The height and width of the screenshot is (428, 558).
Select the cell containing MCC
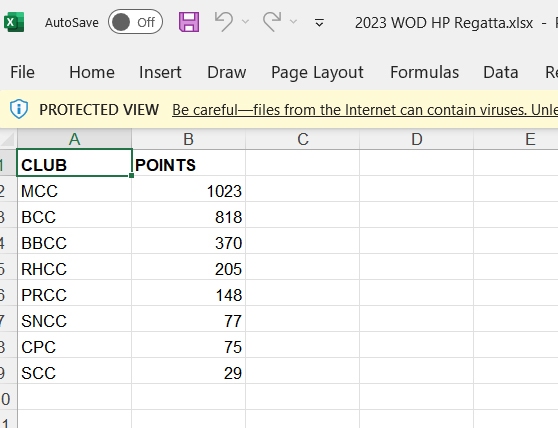(x=74, y=191)
